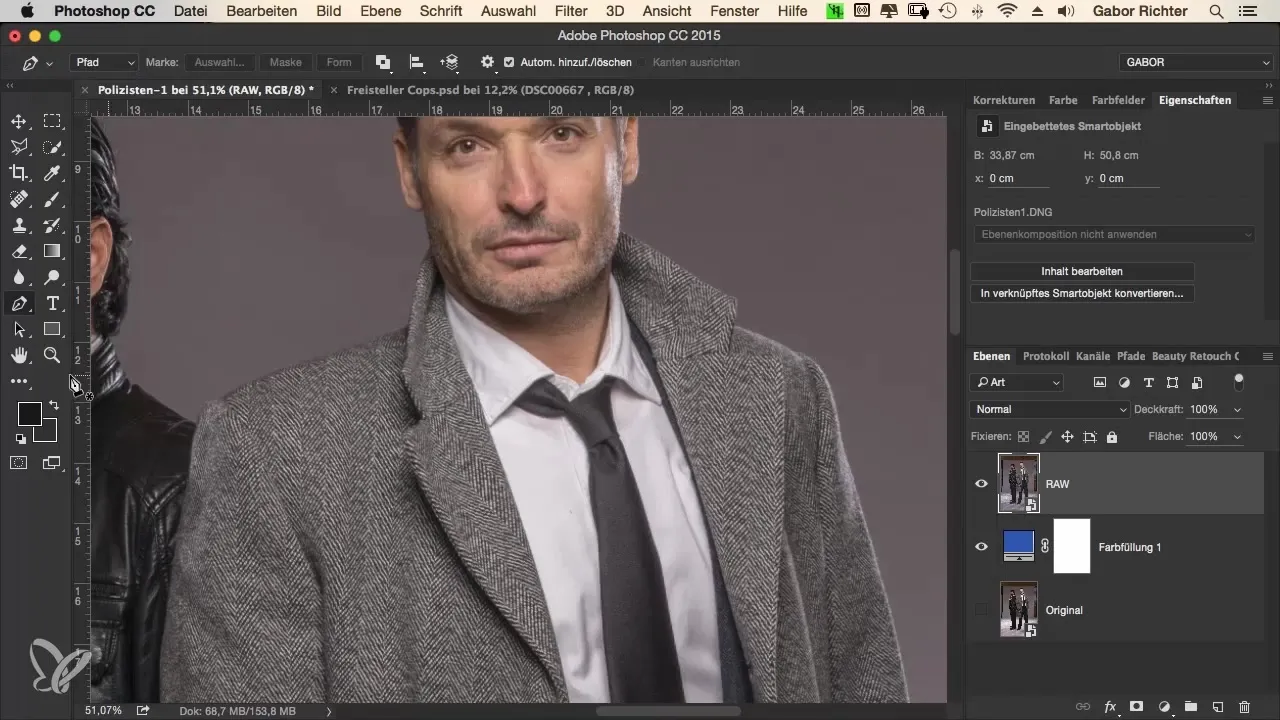
Task: Add a new adjustment layer
Action: point(1164,706)
